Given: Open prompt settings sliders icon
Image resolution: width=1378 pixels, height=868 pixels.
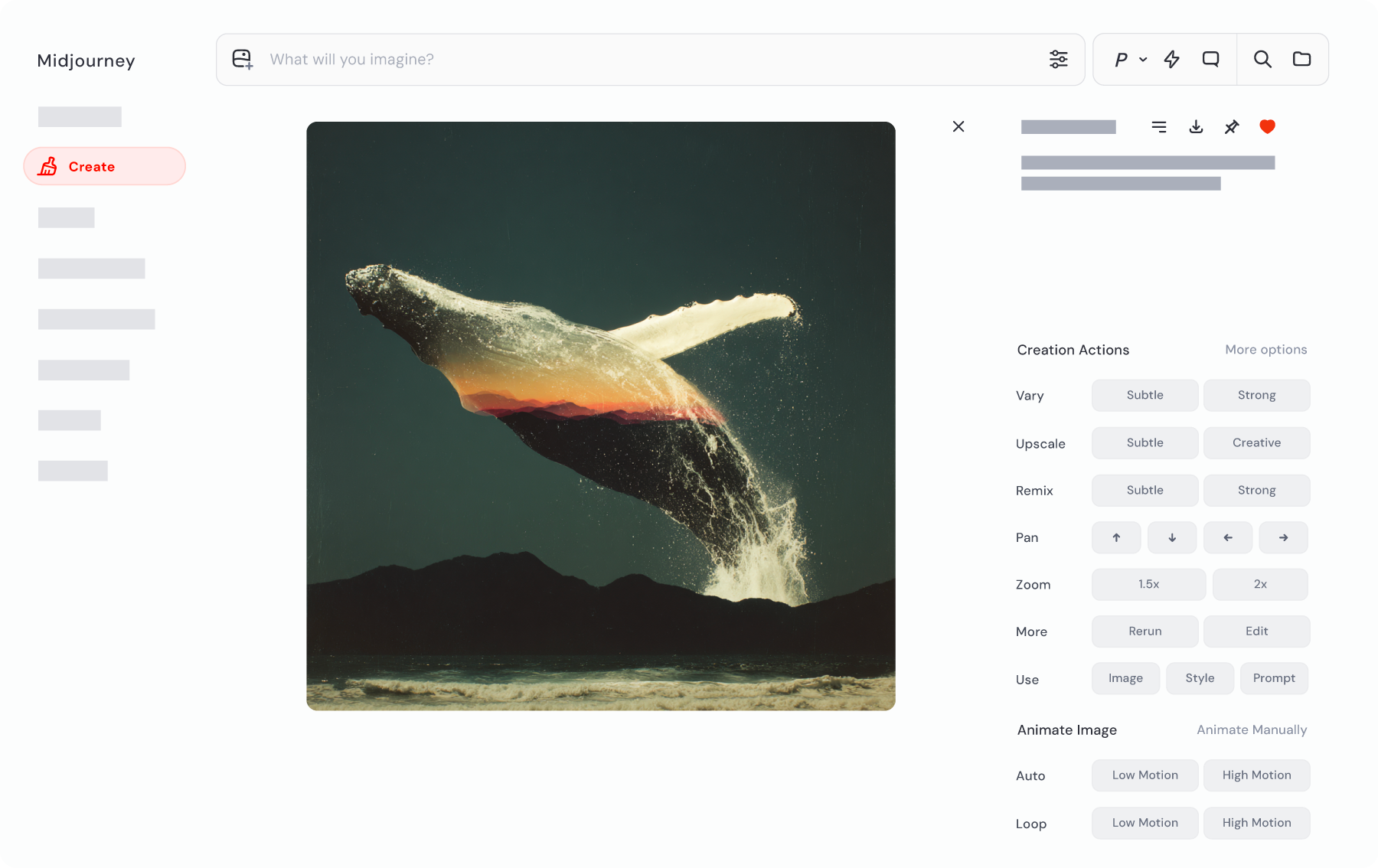Looking at the screenshot, I should click(1059, 59).
